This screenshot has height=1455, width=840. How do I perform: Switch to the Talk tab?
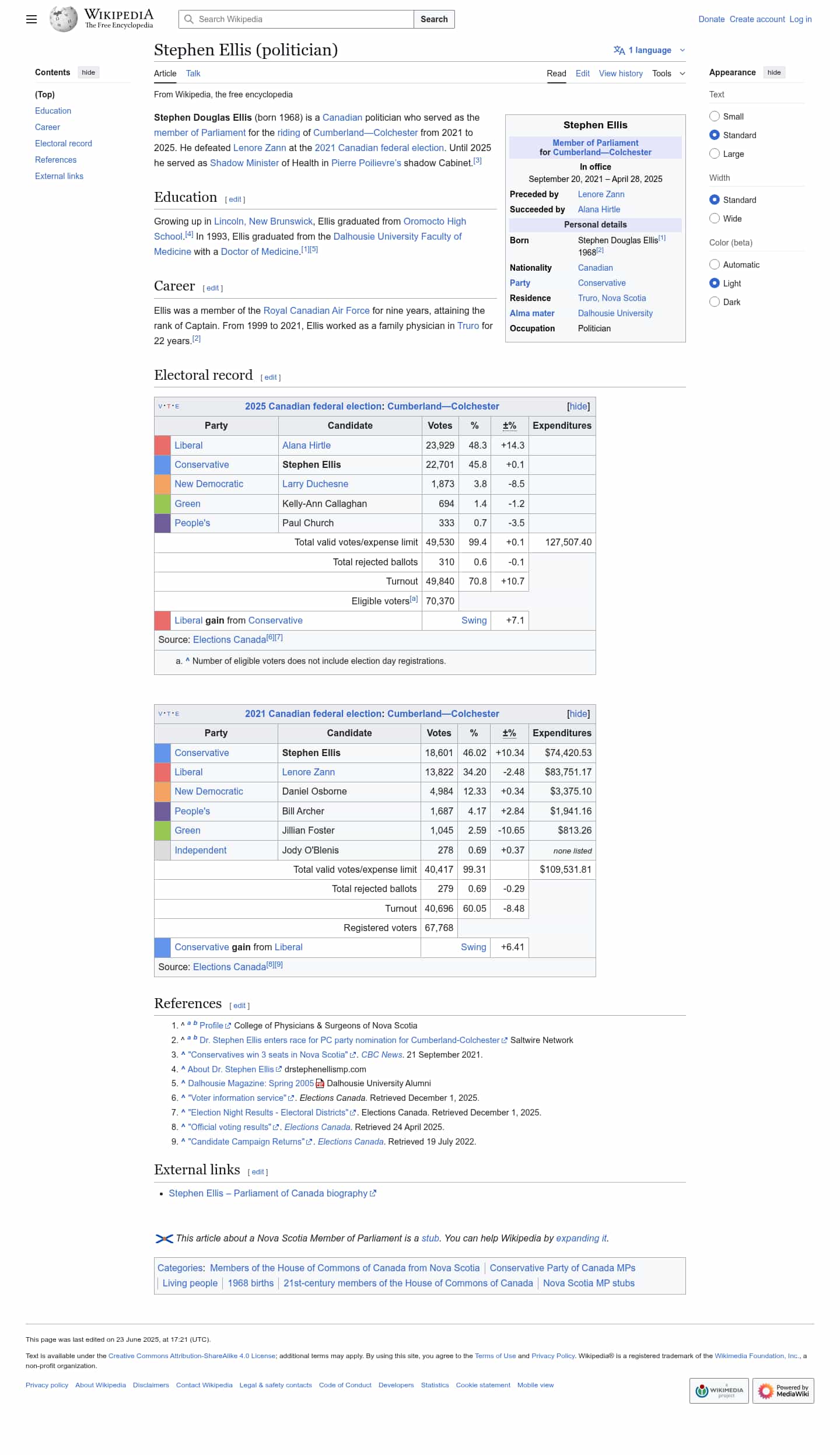click(x=193, y=74)
